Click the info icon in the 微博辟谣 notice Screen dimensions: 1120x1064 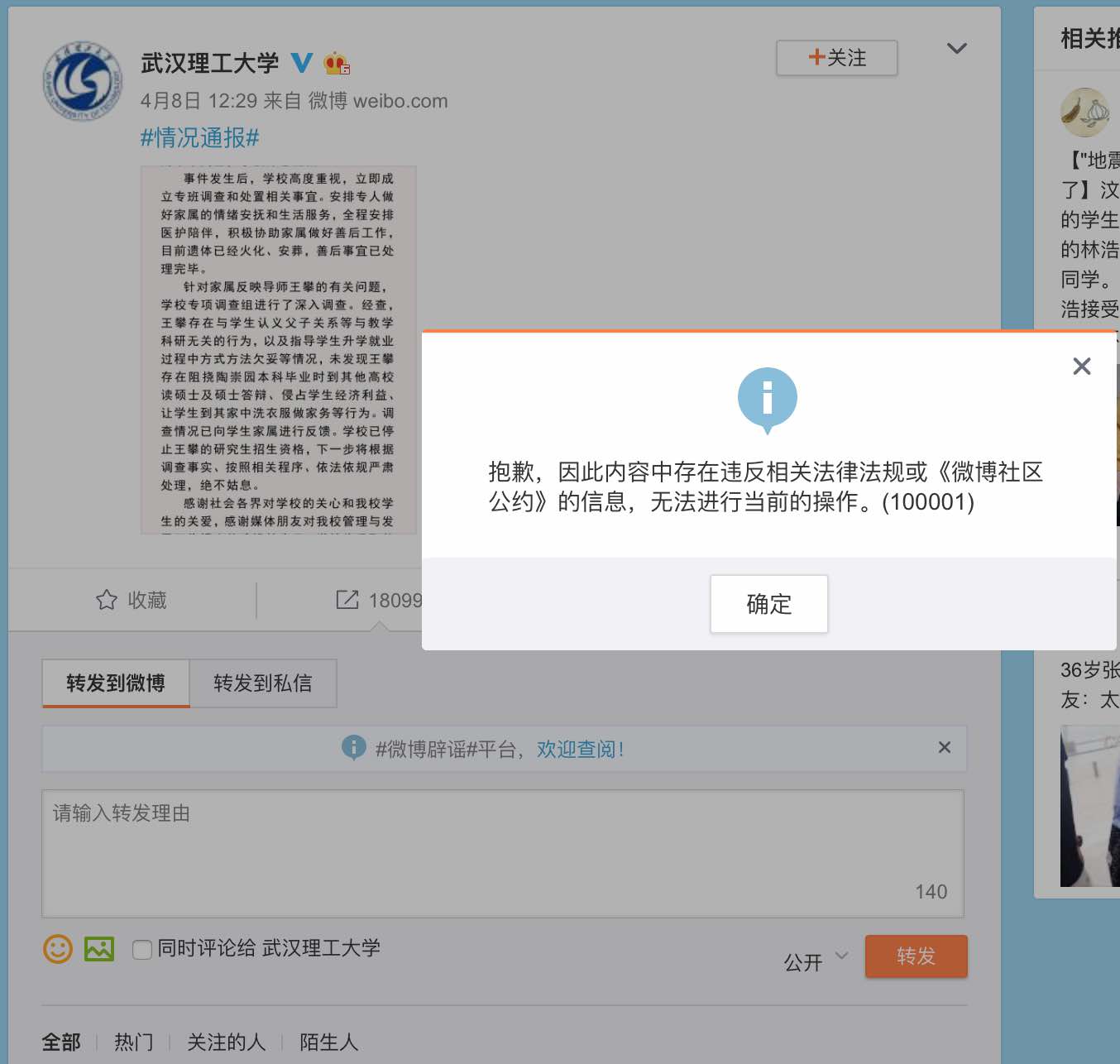click(x=354, y=748)
